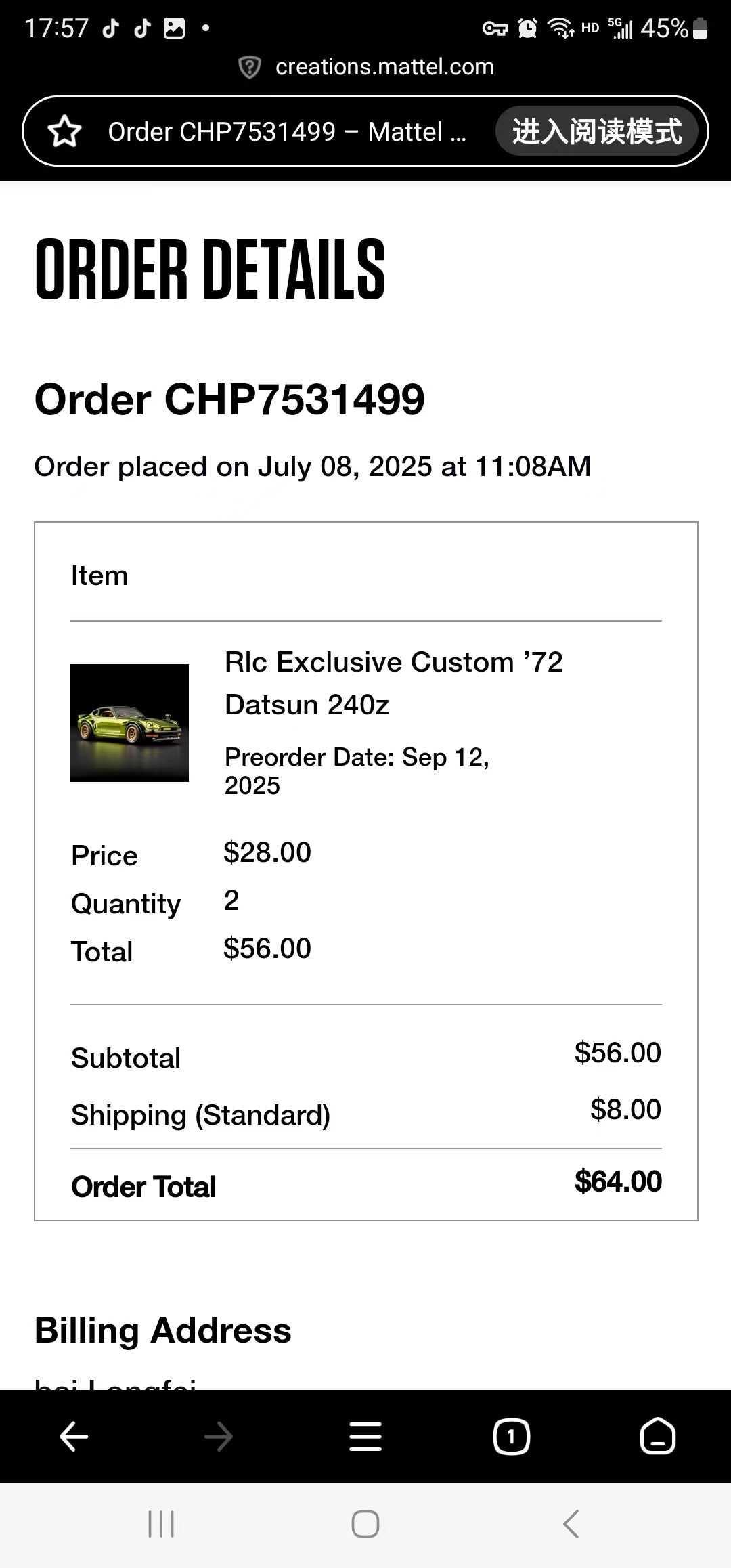731x1568 pixels.
Task: Tap the creations.mattel.com domain text
Action: [x=384, y=67]
